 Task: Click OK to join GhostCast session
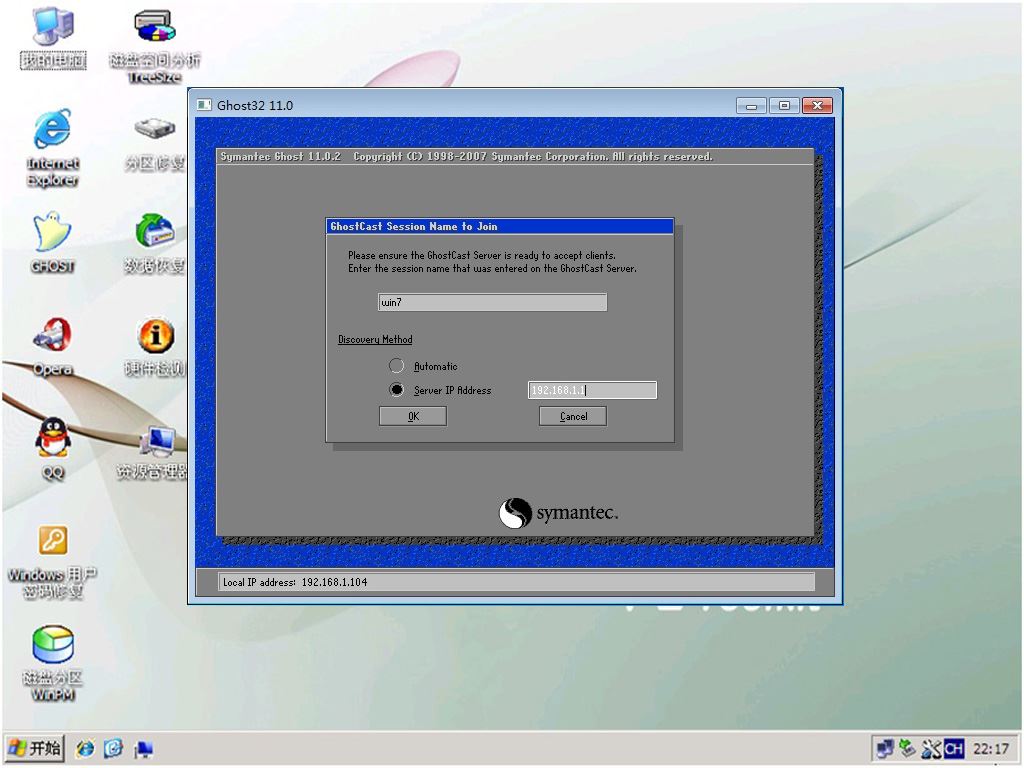tap(413, 416)
